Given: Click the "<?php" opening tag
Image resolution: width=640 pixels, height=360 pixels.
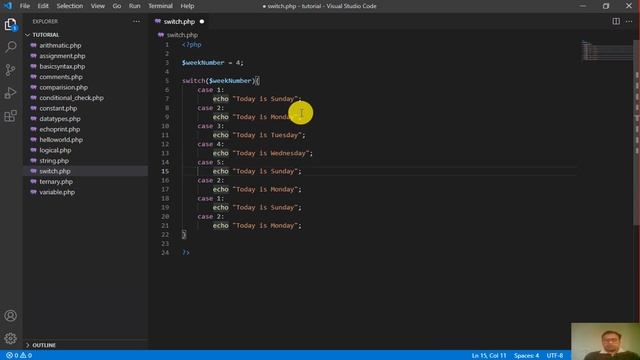Looking at the screenshot, I should 191,45.
